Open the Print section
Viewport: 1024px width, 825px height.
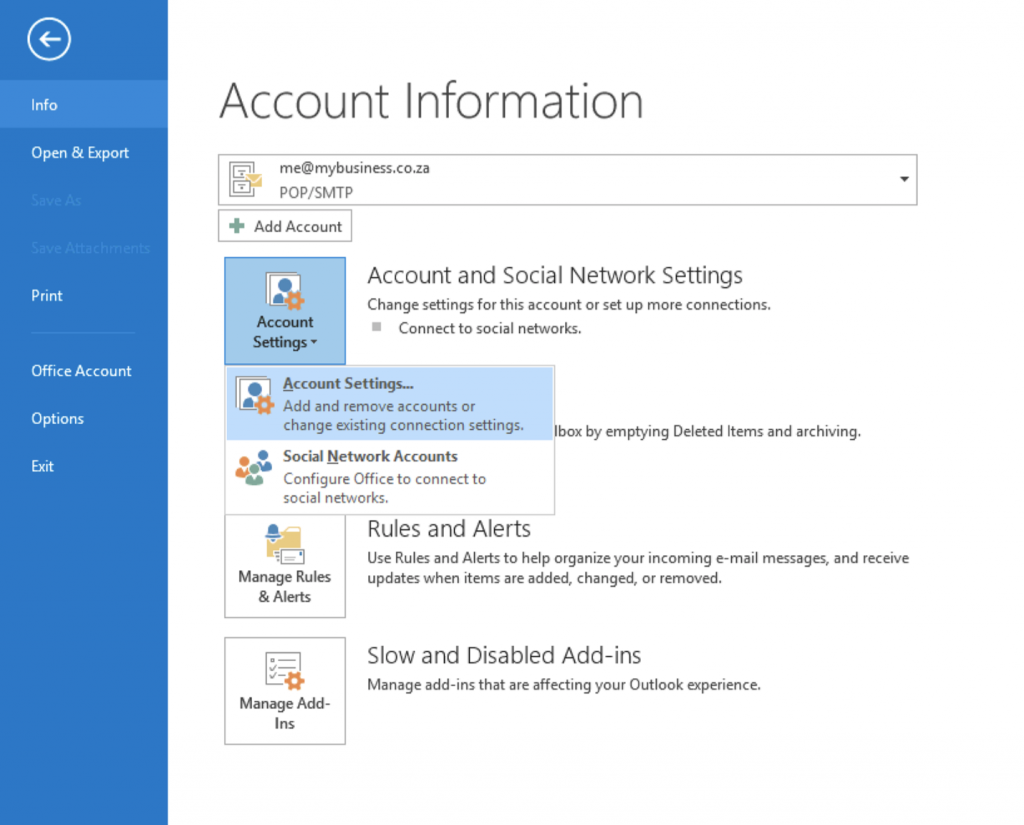click(46, 295)
